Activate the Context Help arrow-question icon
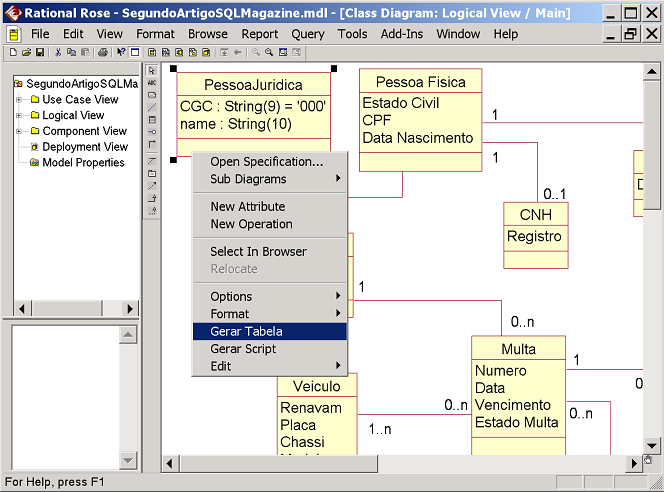The height and width of the screenshot is (492, 664). tap(121, 53)
